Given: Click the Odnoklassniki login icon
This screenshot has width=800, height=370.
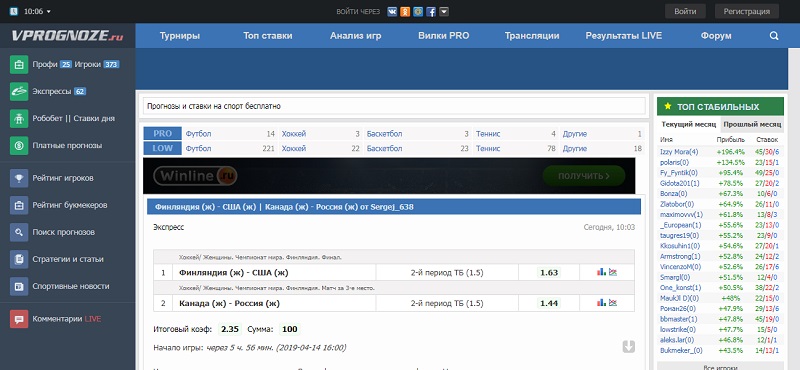Looking at the screenshot, I should click(x=405, y=11).
